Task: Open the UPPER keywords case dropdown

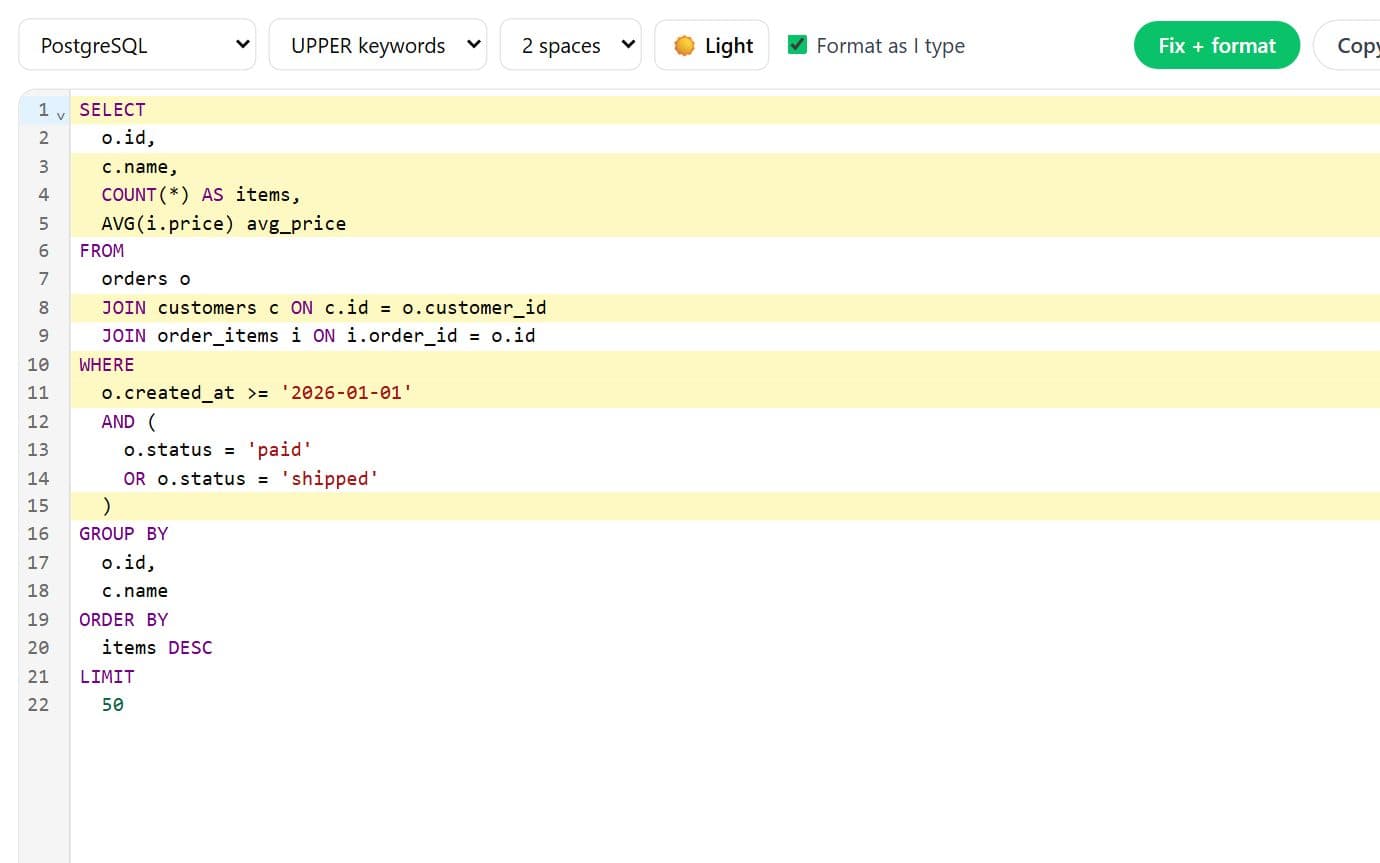Action: pyautogui.click(x=377, y=45)
